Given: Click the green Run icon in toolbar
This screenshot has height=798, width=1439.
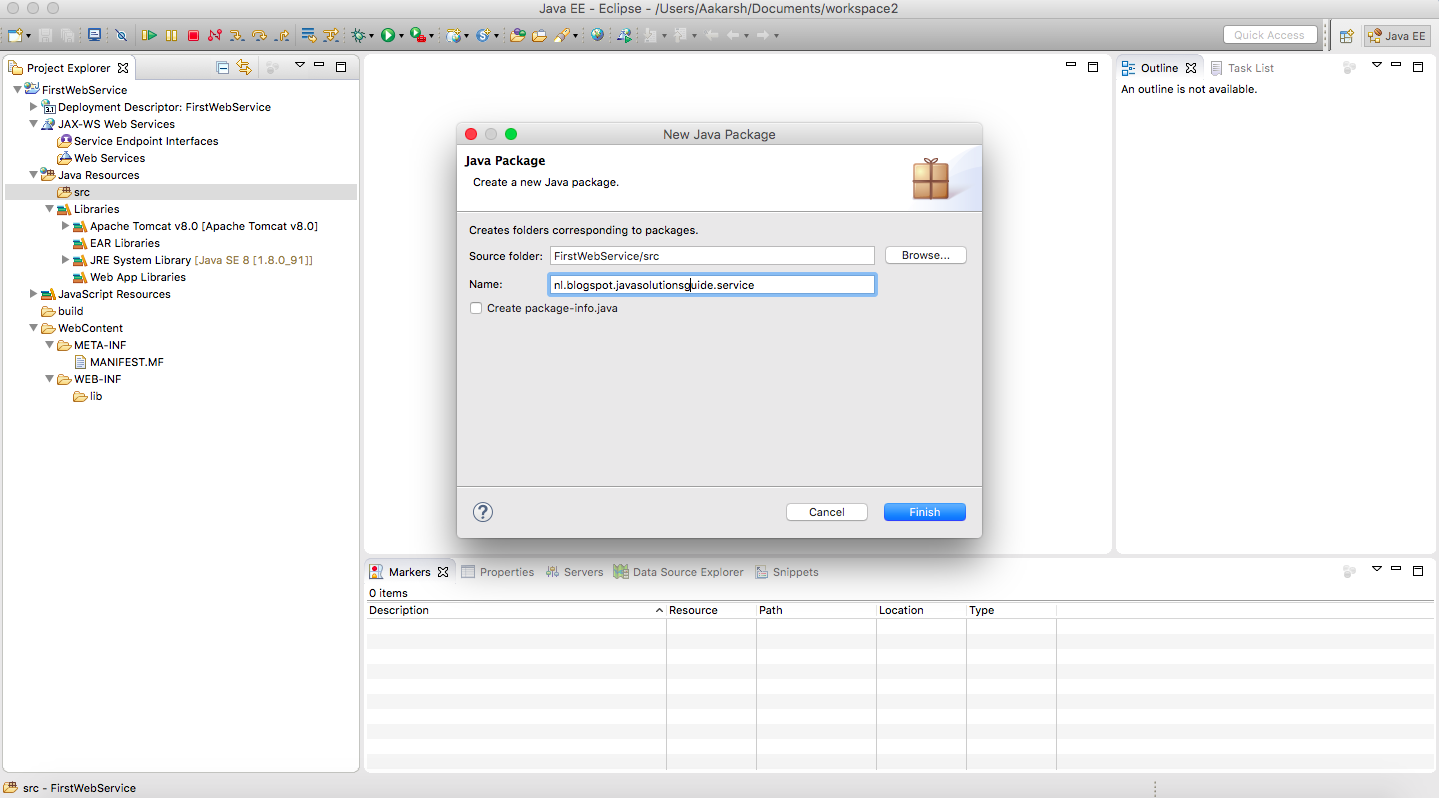Looking at the screenshot, I should click(388, 35).
